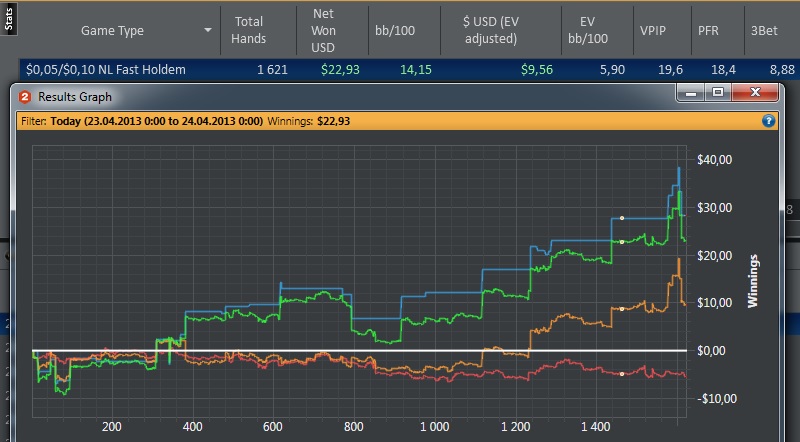Click the white marker on the blue line

tap(622, 217)
